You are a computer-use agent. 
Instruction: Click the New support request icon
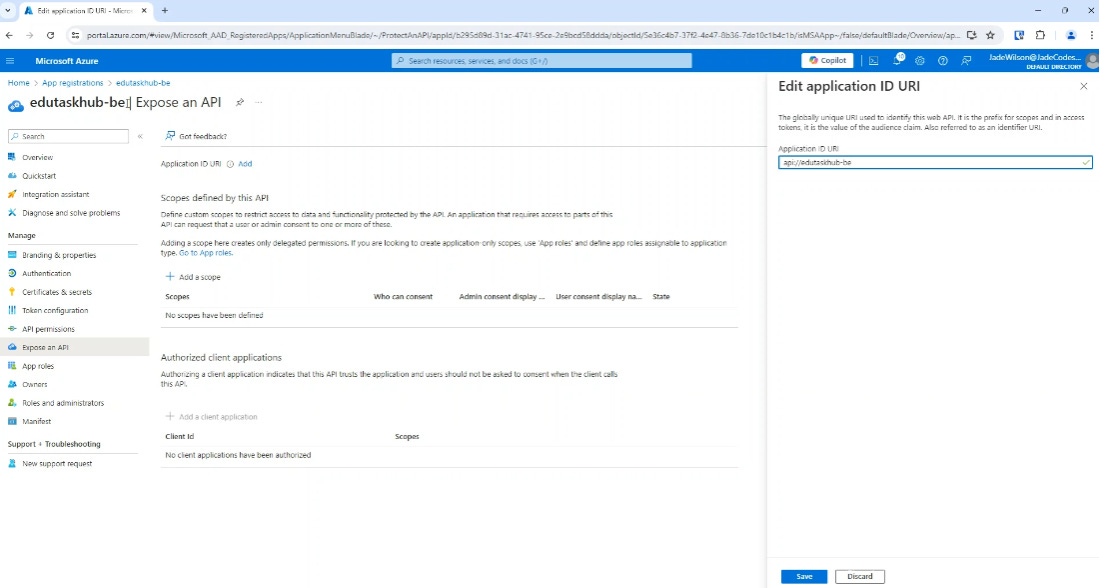tap(12, 463)
